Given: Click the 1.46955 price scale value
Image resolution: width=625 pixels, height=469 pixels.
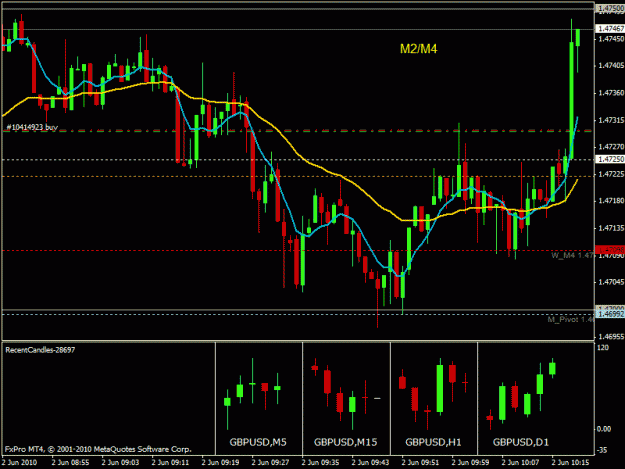Looking at the screenshot, I should [x=611, y=336].
